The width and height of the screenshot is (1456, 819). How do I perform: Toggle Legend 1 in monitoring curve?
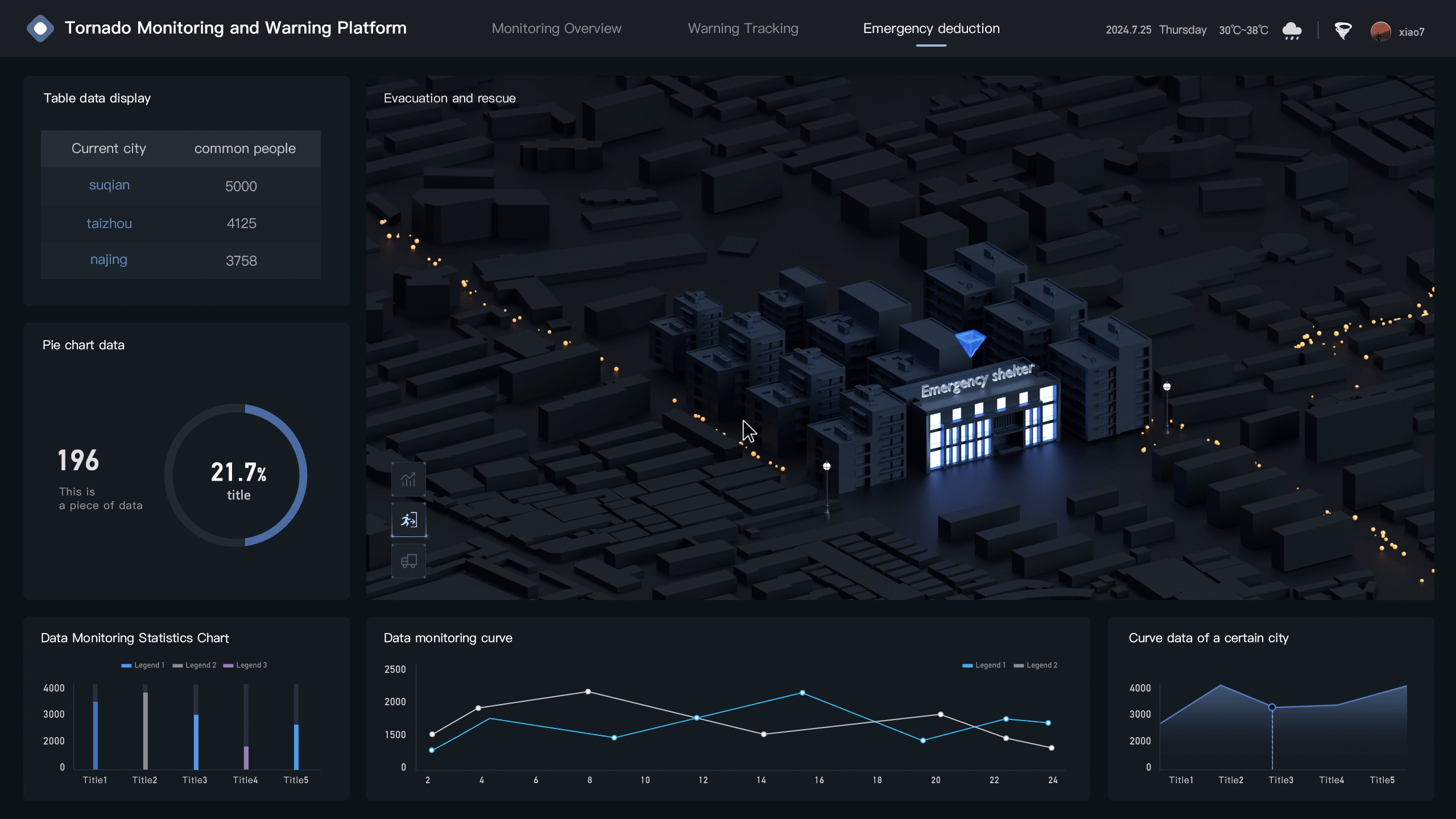(x=984, y=665)
